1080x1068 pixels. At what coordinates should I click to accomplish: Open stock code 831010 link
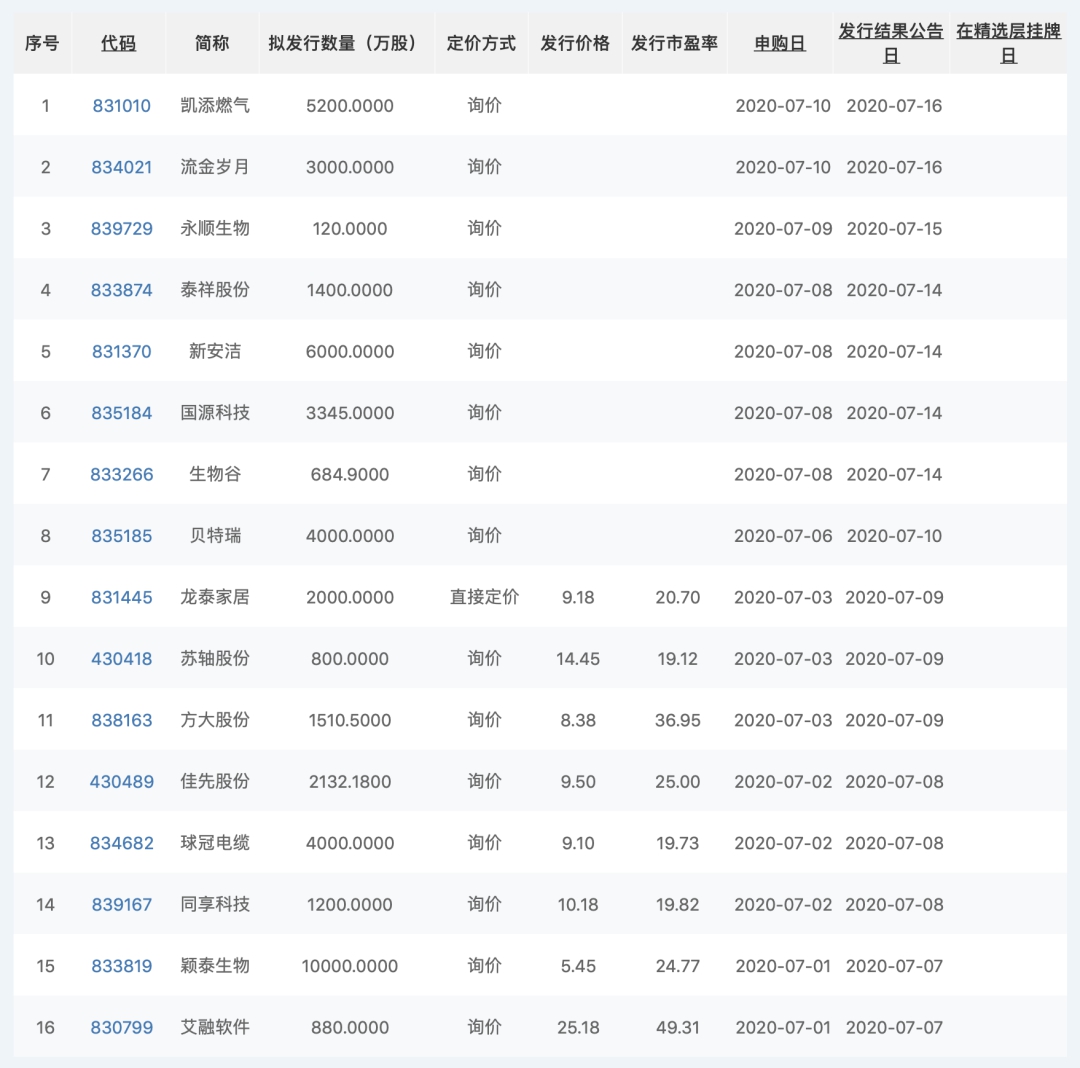[x=122, y=106]
